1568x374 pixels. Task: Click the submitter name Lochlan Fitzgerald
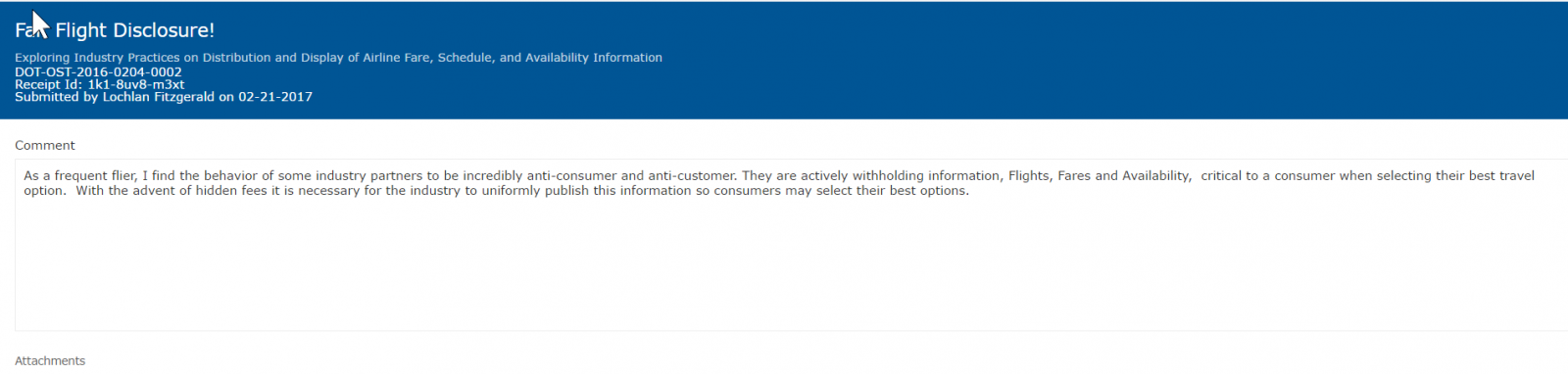pos(158,97)
